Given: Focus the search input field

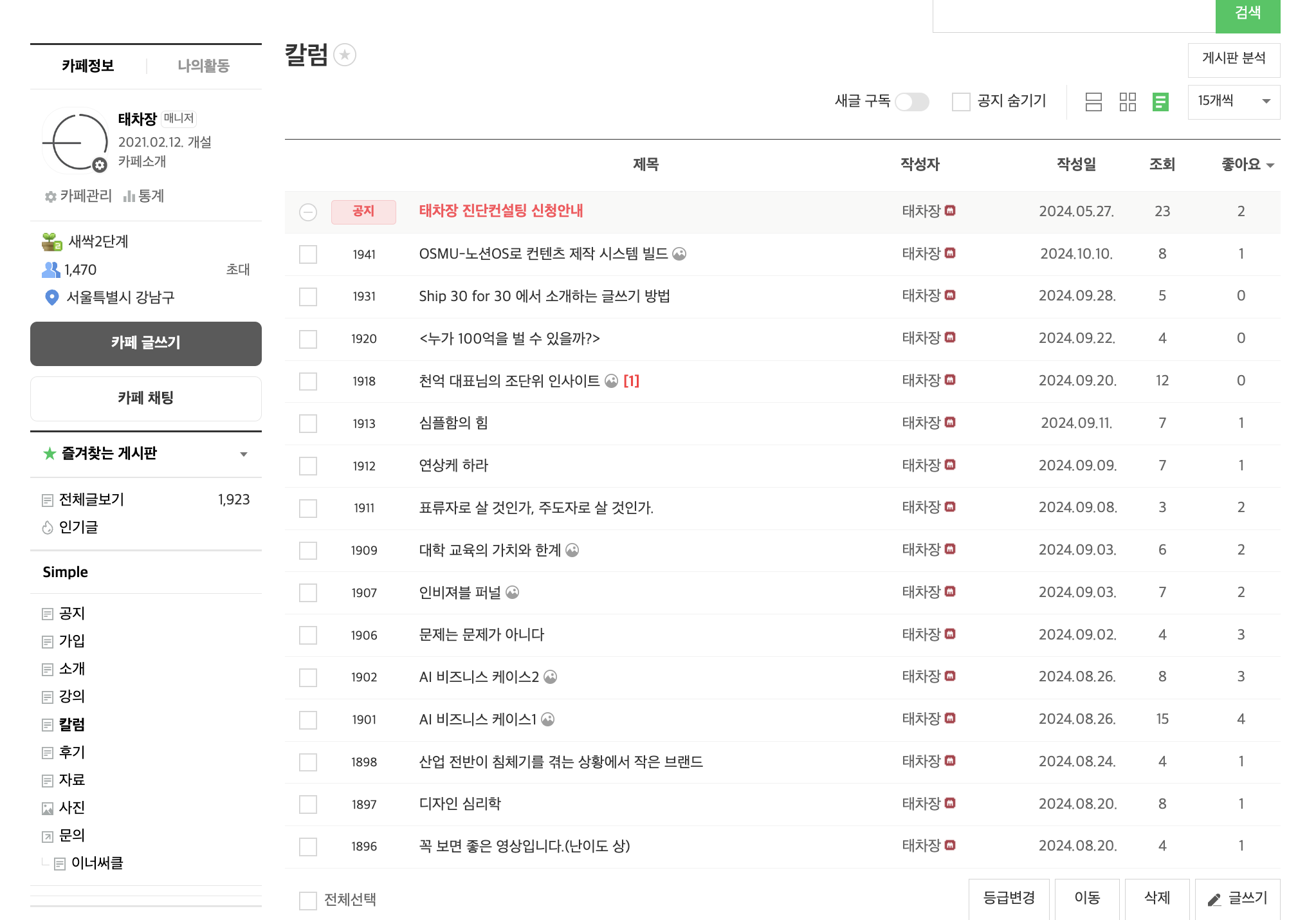Looking at the screenshot, I should [x=1074, y=15].
